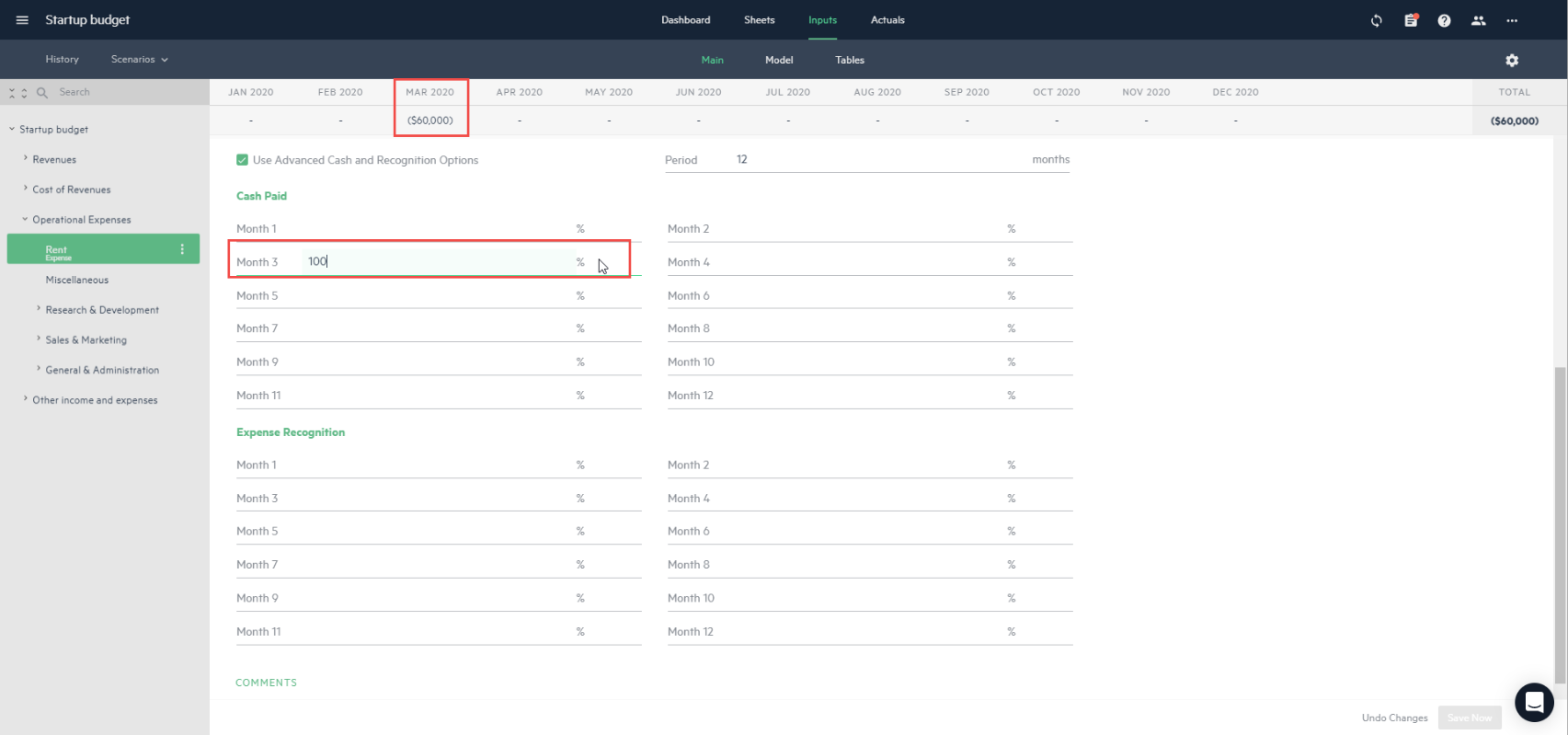Go to the Actuals tab
Viewport: 1568px width, 735px height.
887,20
